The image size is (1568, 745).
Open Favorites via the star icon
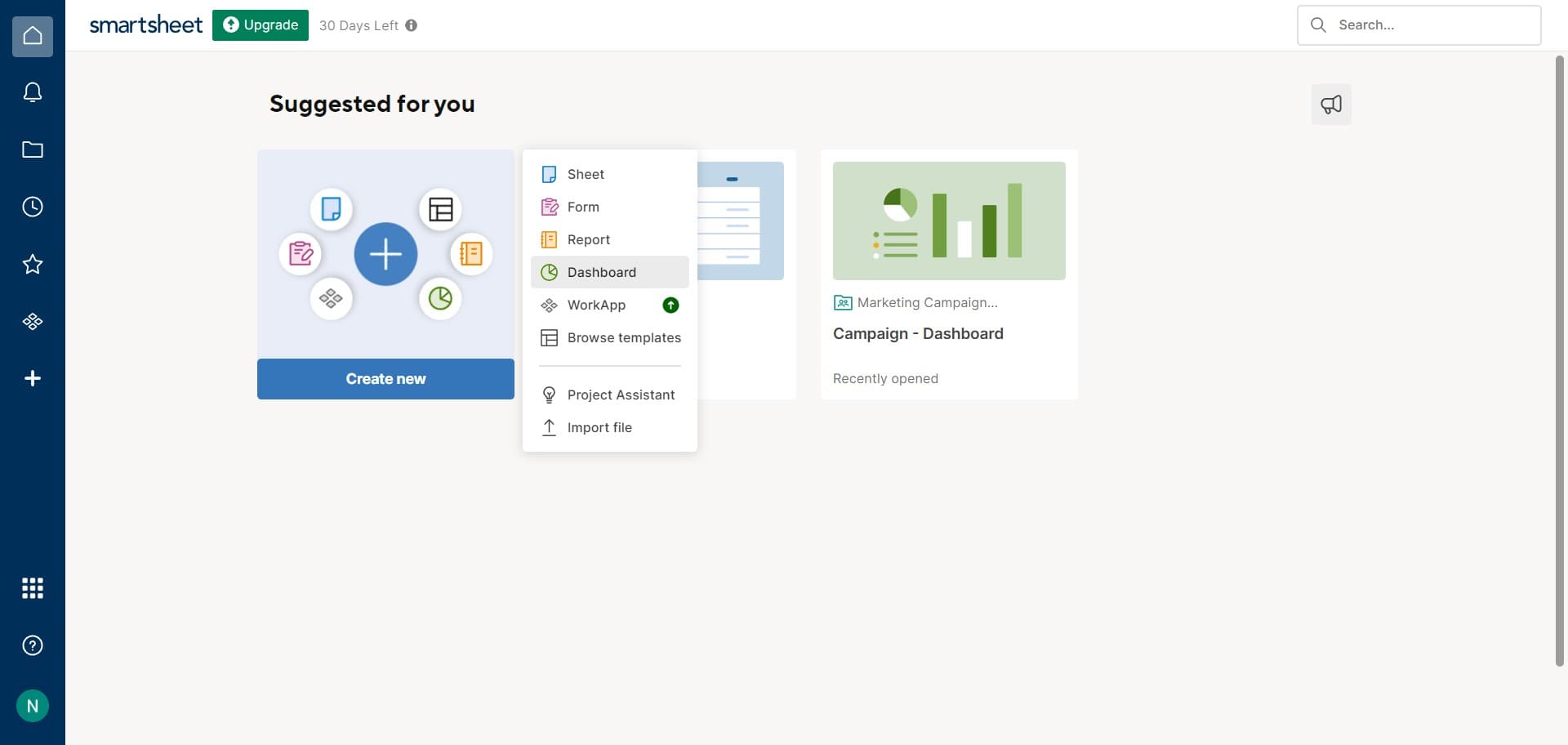[x=32, y=263]
